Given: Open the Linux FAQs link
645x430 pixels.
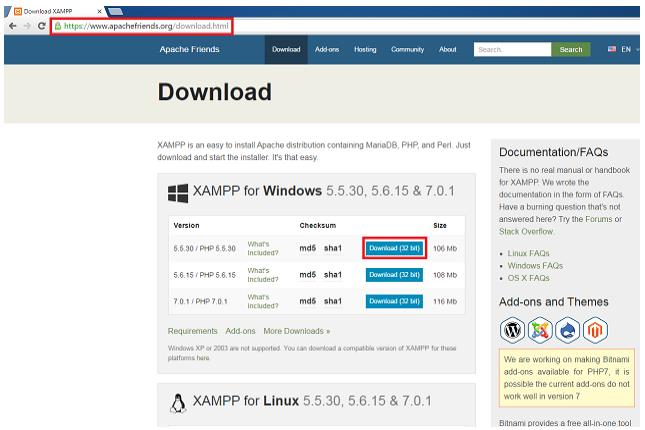Looking at the screenshot, I should point(529,253).
